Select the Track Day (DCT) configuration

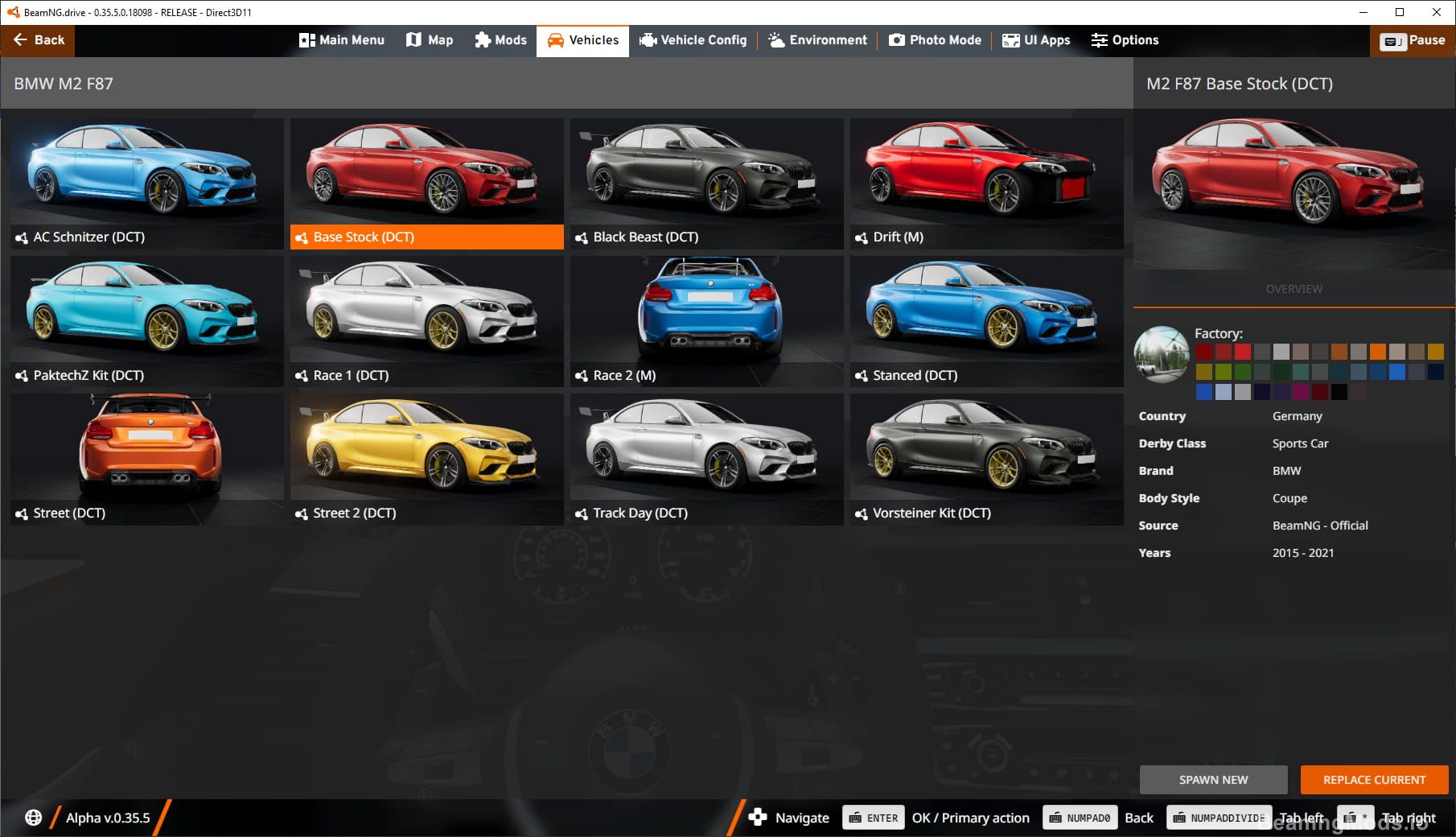pos(706,459)
